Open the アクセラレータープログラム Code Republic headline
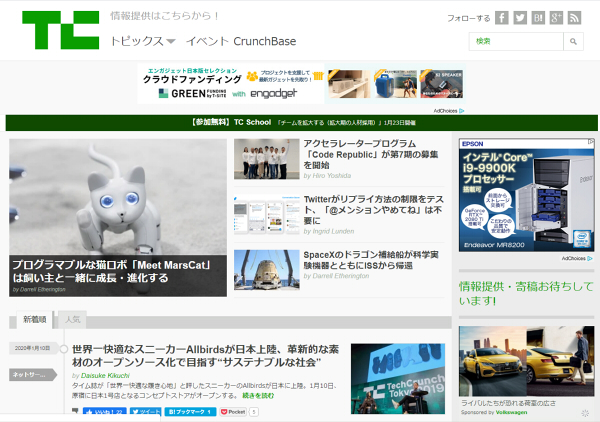 click(x=371, y=154)
